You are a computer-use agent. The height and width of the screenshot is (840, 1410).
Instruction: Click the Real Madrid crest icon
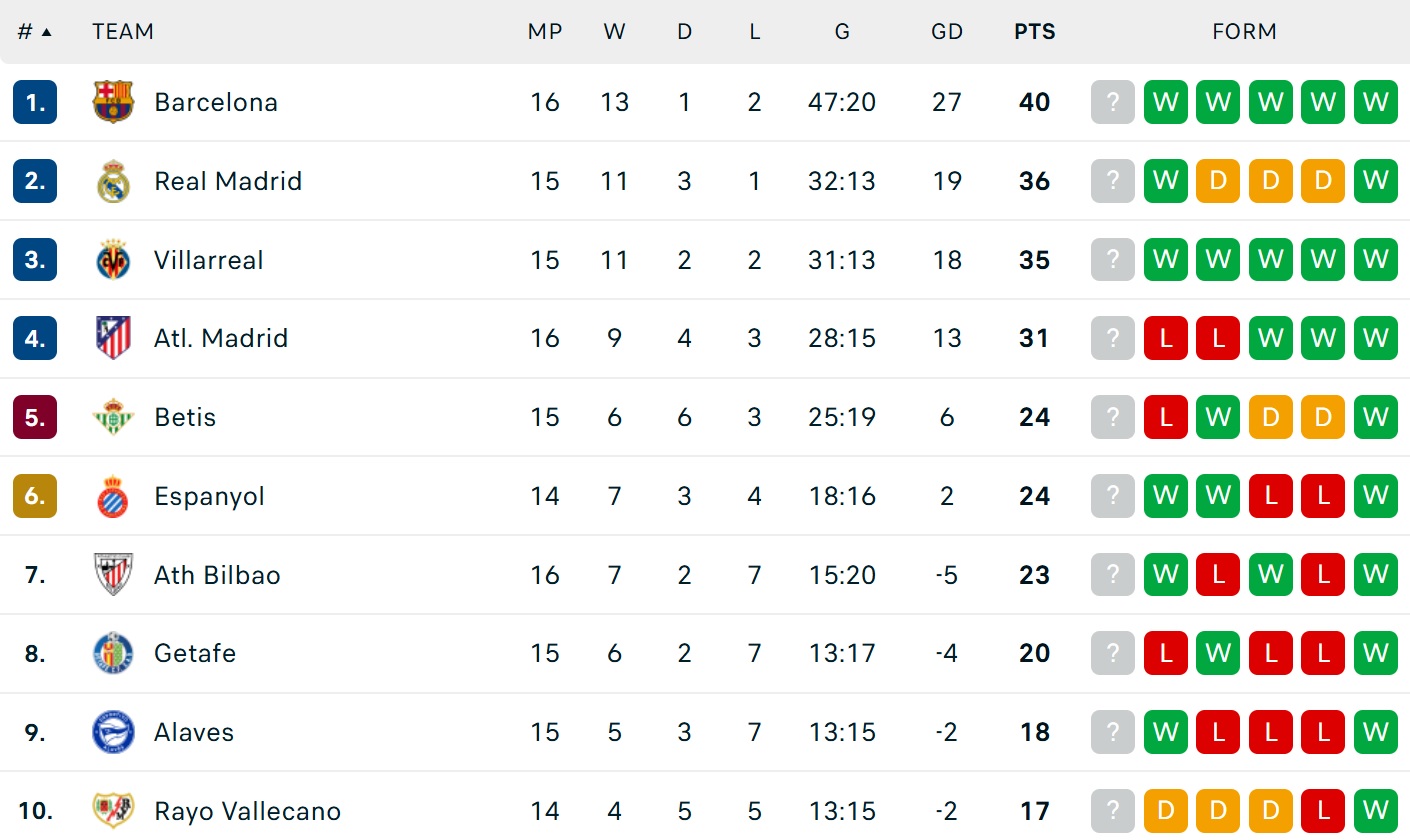tap(113, 181)
